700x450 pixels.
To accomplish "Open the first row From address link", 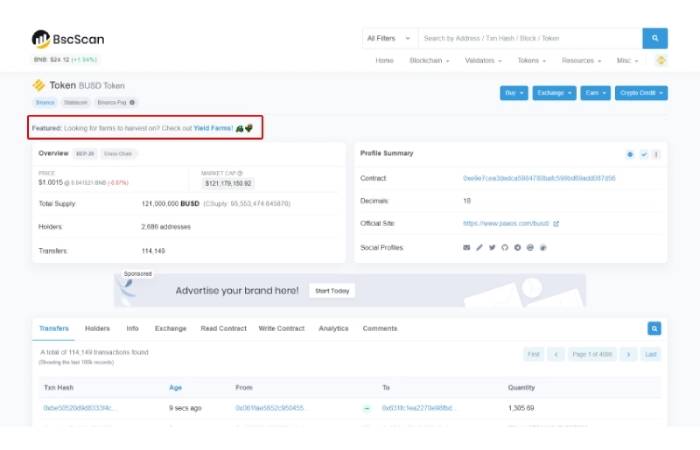I will pos(270,408).
